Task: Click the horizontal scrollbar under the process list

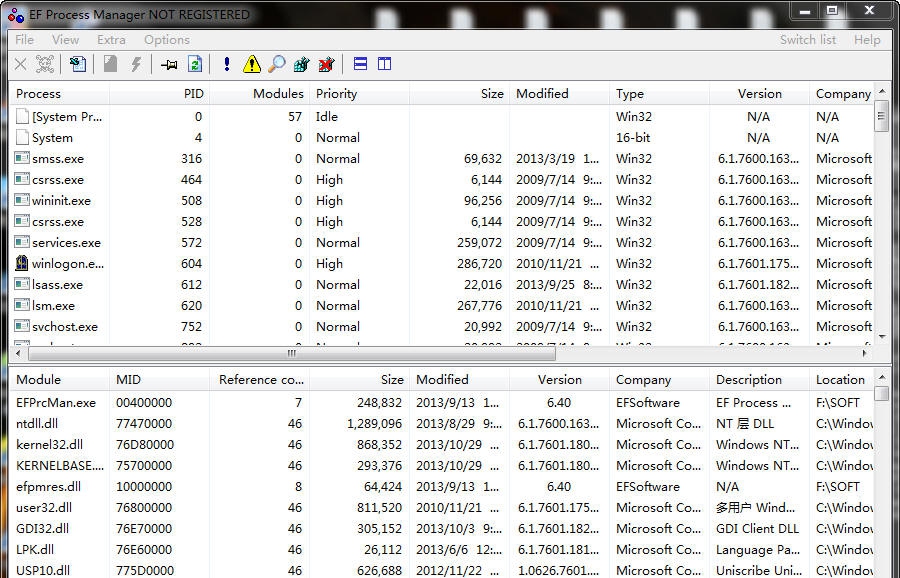Action: pyautogui.click(x=290, y=353)
